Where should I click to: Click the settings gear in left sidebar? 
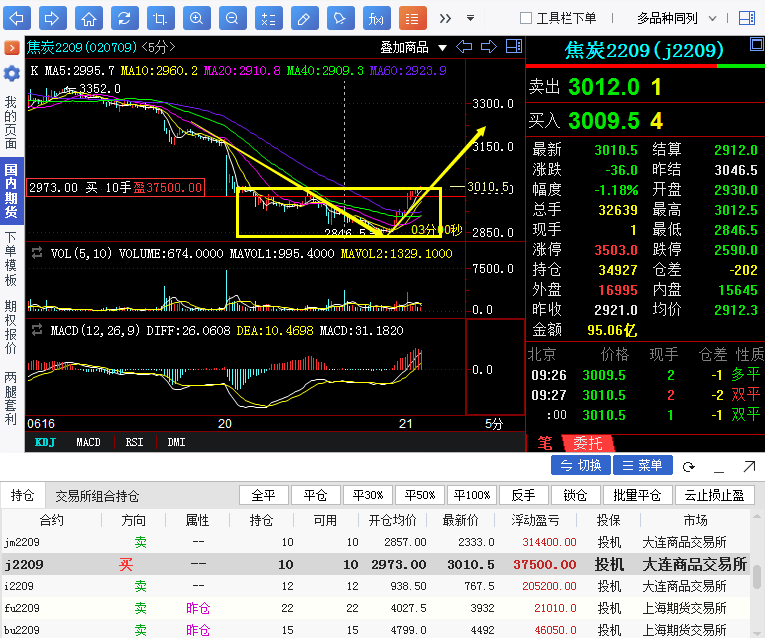(11, 74)
